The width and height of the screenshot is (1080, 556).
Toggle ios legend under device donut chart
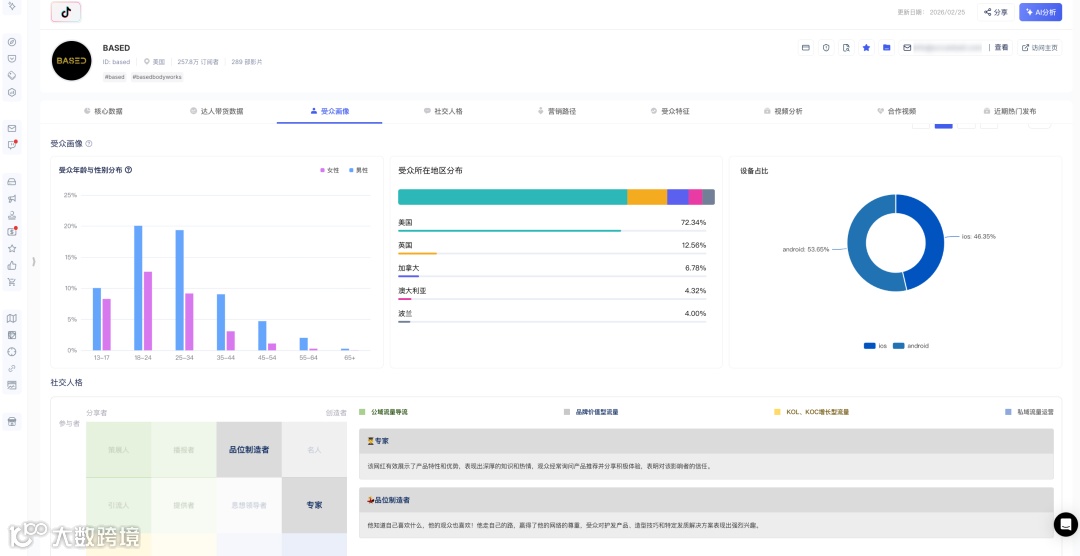pyautogui.click(x=875, y=346)
